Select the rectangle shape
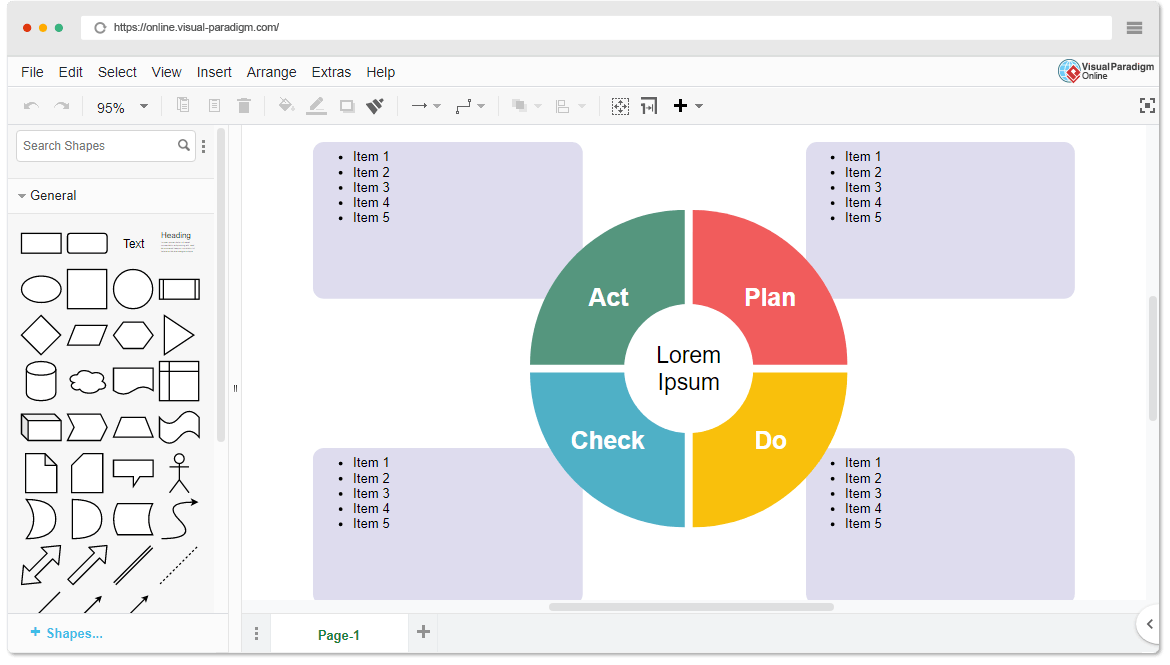 coord(41,243)
